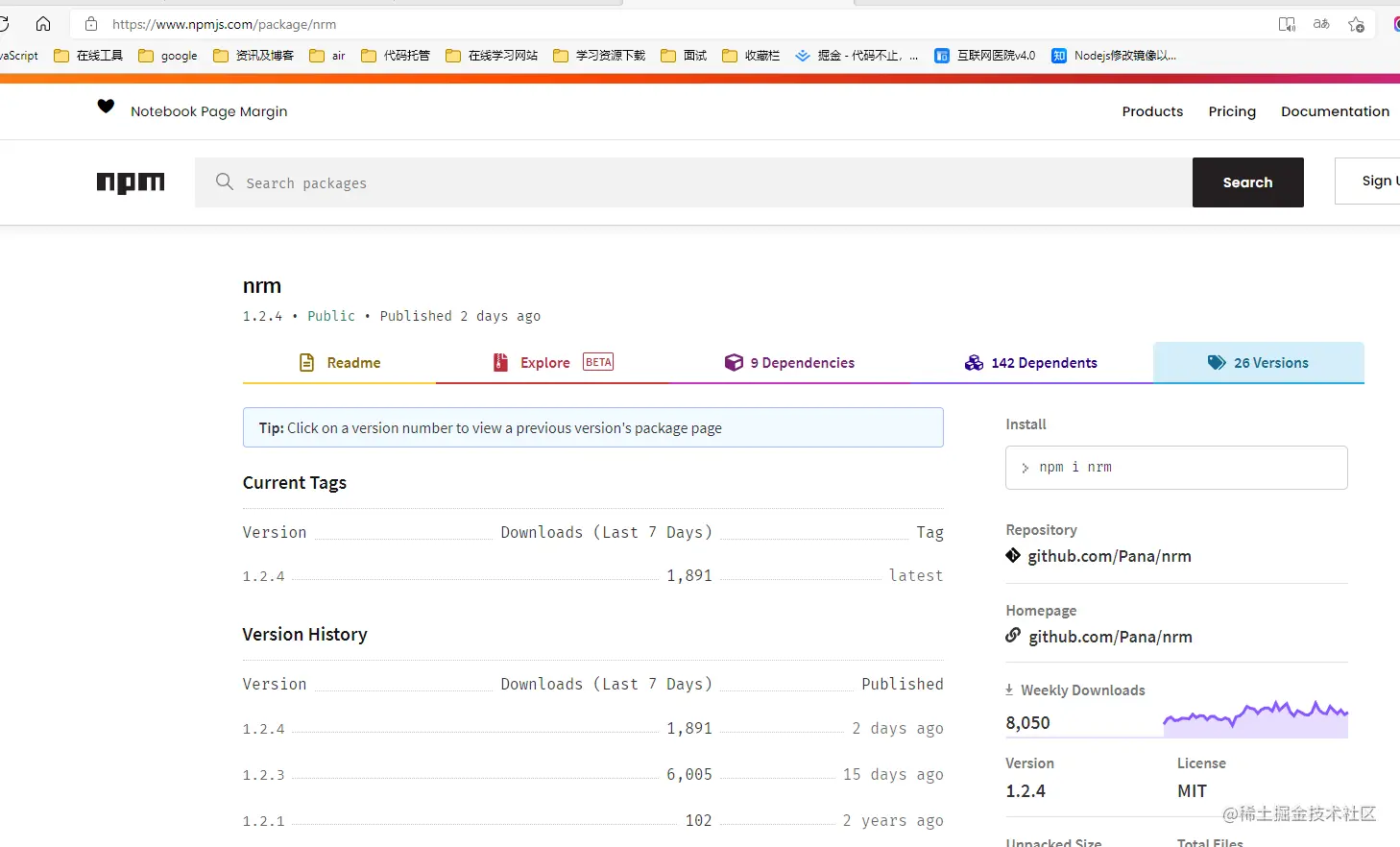The image size is (1400, 847).
Task: Click the magnifier icon in search box
Action: [x=225, y=181]
